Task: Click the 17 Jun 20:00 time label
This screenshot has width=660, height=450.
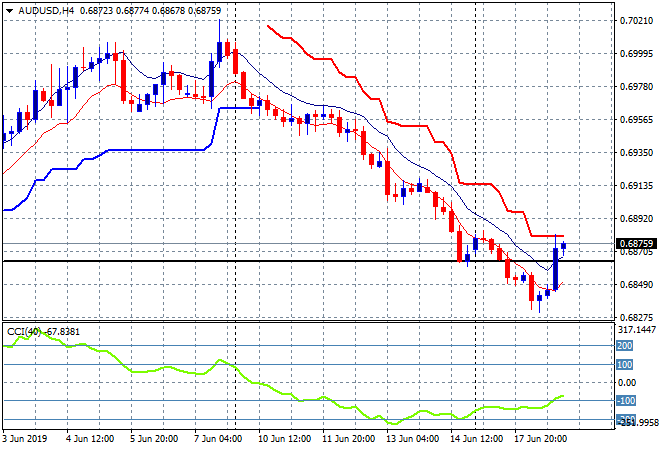Action: (x=540, y=439)
